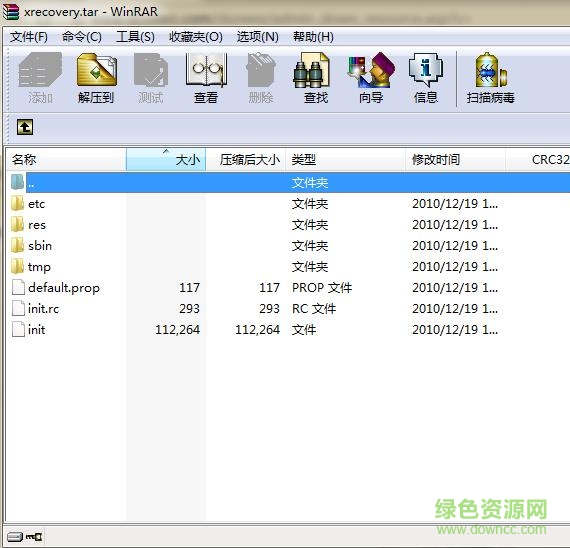Viewport: 570px width, 548px height.
Task: Select the default.prop file icon
Action: coord(18,288)
